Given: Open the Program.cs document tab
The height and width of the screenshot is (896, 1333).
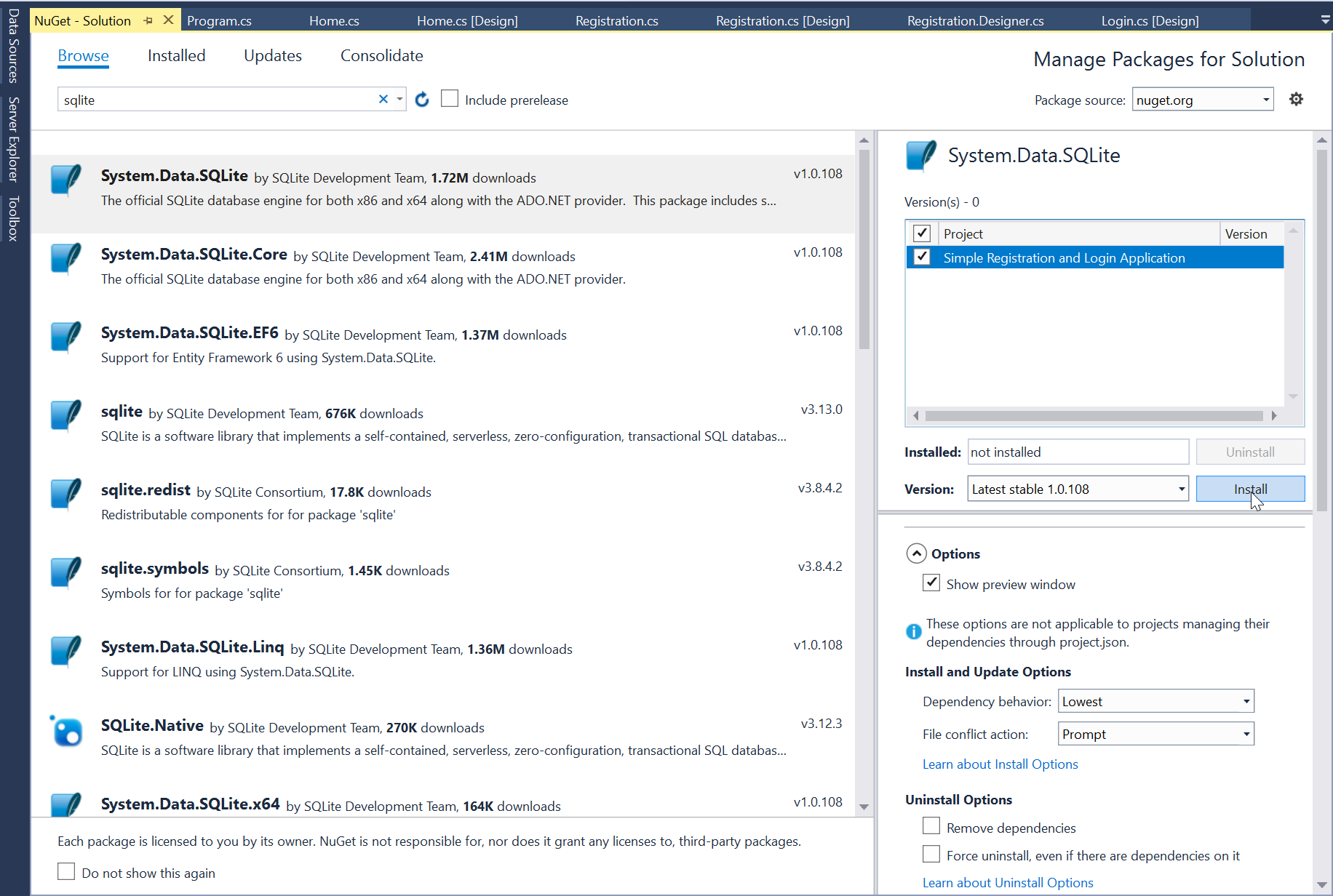Looking at the screenshot, I should 219,20.
